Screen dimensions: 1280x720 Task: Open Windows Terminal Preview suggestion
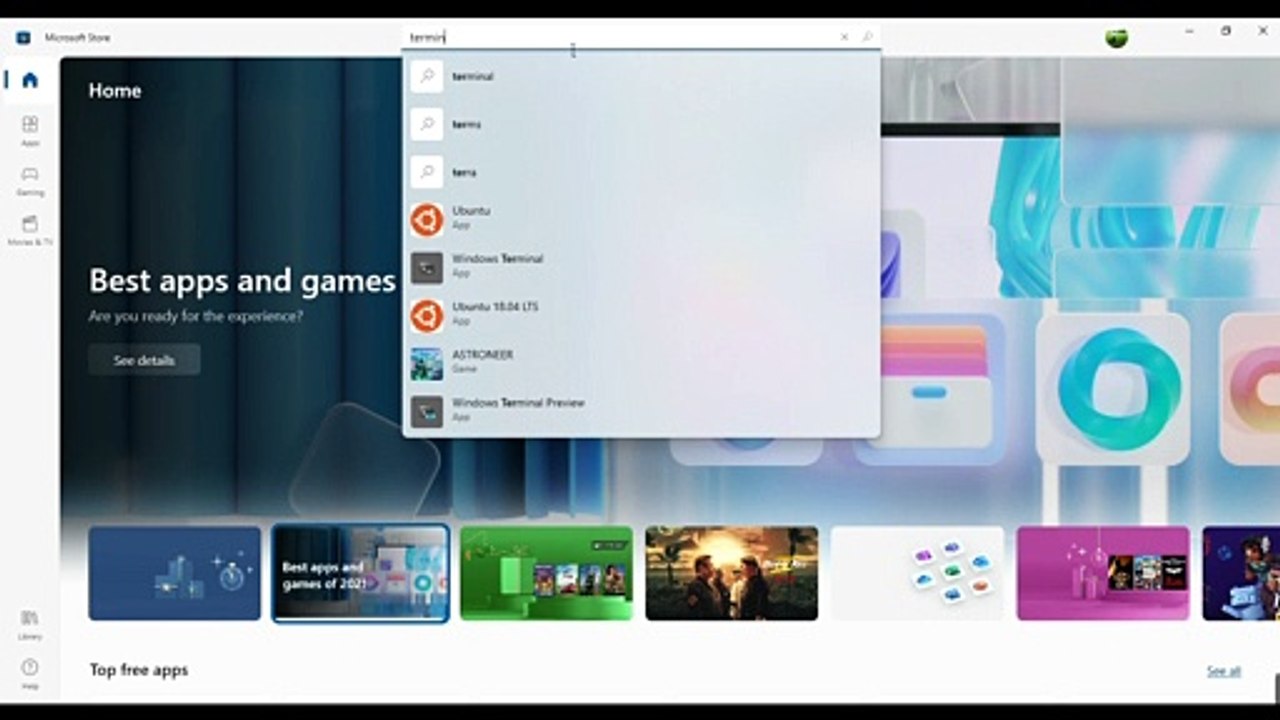tap(641, 411)
